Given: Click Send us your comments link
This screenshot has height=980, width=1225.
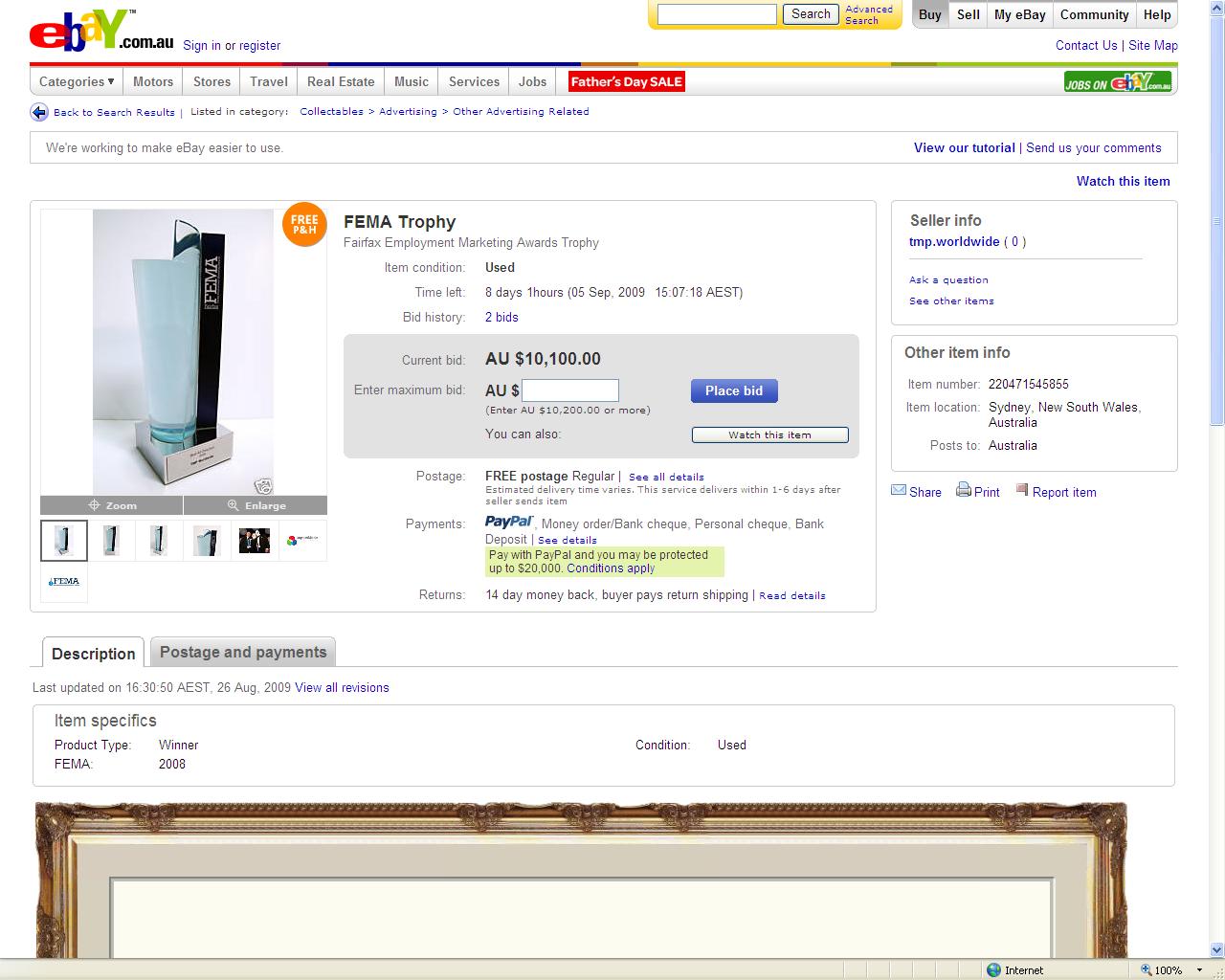Looking at the screenshot, I should [x=1094, y=147].
